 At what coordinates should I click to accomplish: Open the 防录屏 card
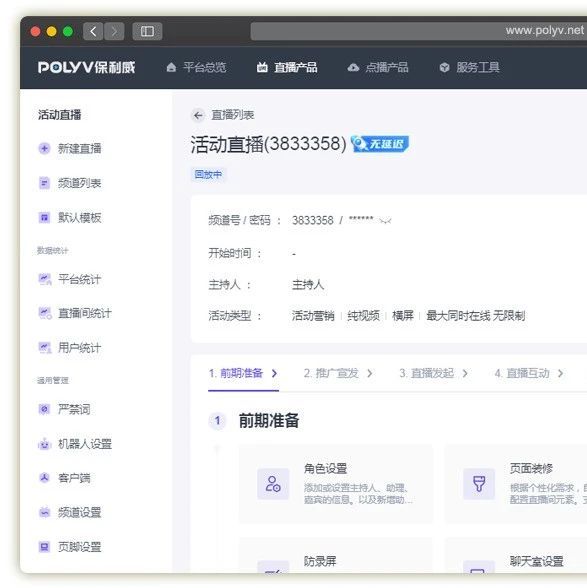coord(336,556)
